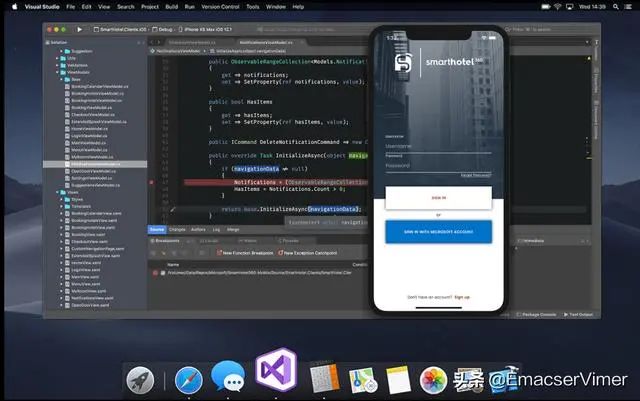This screenshot has height=401, width=640.
Task: Open Notes app in the dock
Action: coord(398,380)
